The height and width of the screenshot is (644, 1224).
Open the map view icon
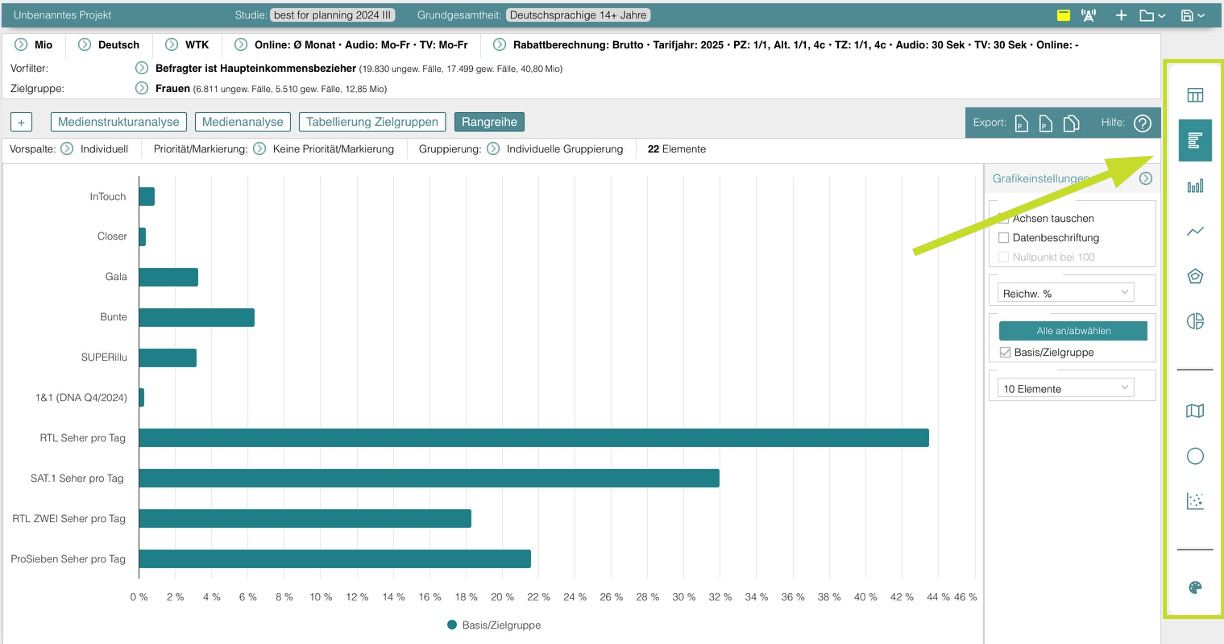click(1194, 411)
